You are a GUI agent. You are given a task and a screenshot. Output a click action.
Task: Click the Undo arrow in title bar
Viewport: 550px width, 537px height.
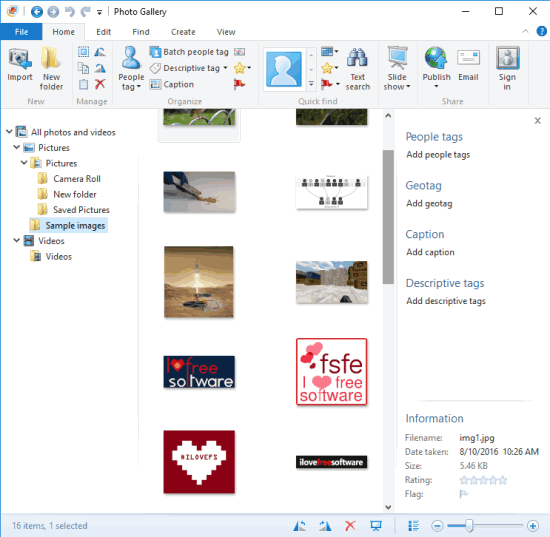pos(70,12)
